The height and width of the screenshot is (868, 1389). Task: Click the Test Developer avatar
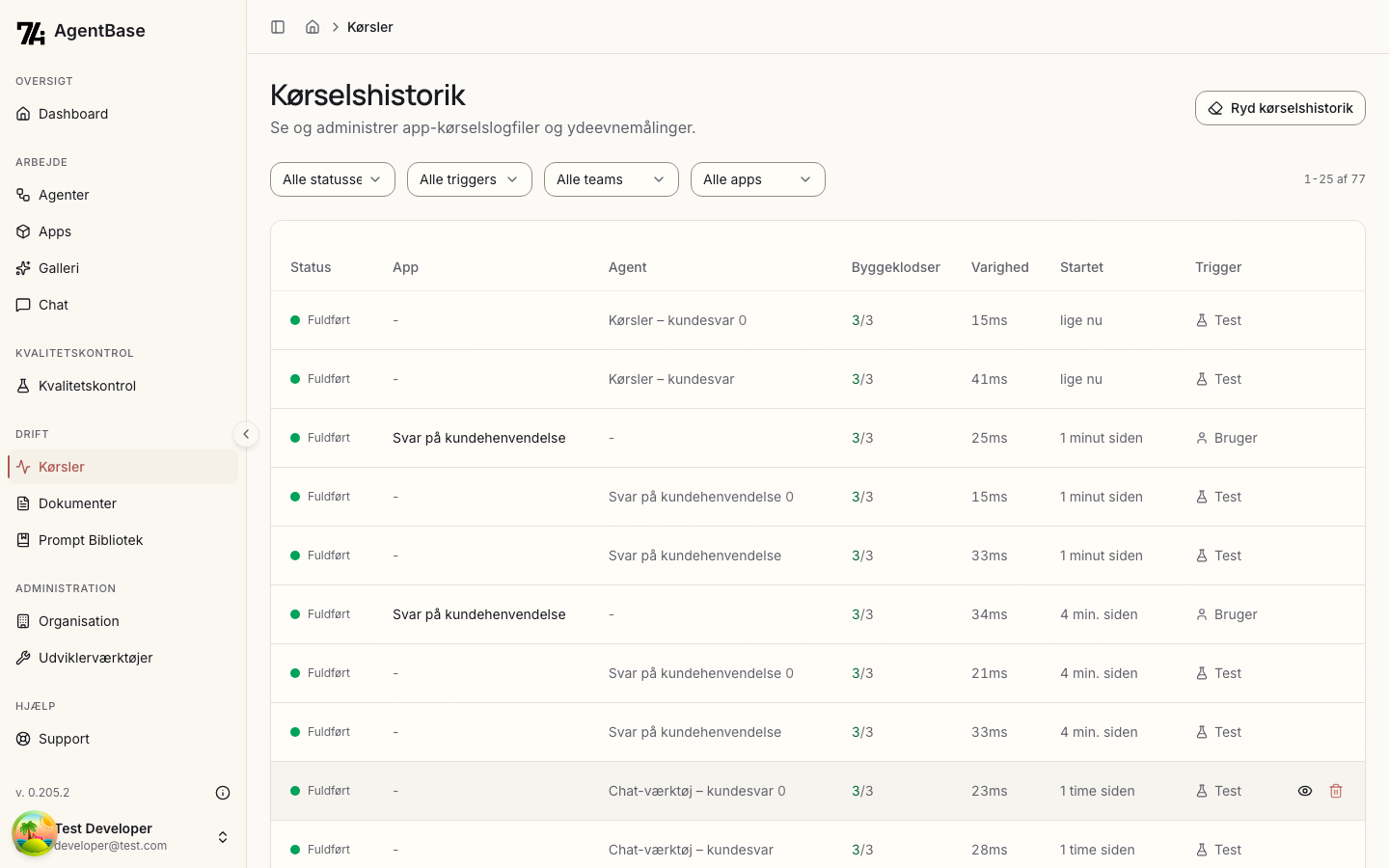click(34, 834)
